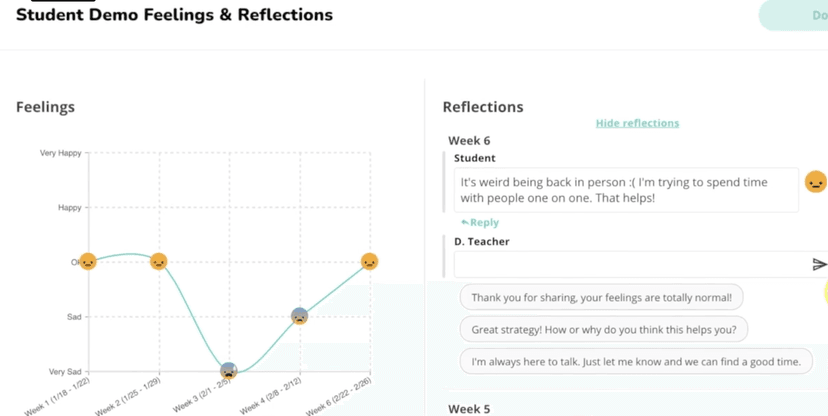Click the Week 6 emoji data point
The height and width of the screenshot is (416, 828).
click(x=369, y=262)
